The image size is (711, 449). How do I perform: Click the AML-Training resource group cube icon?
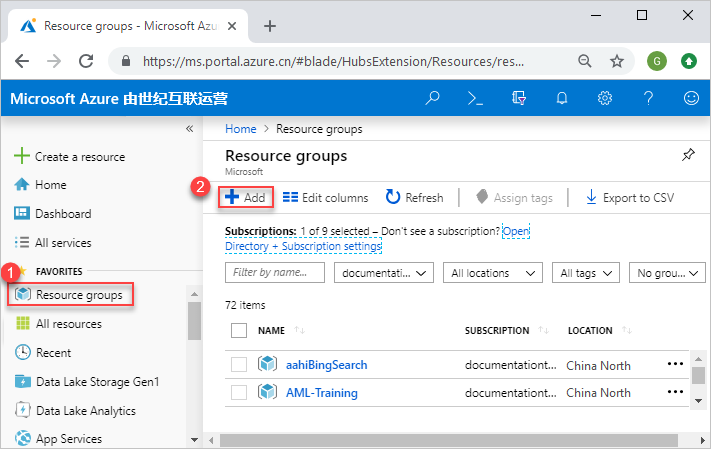268,392
